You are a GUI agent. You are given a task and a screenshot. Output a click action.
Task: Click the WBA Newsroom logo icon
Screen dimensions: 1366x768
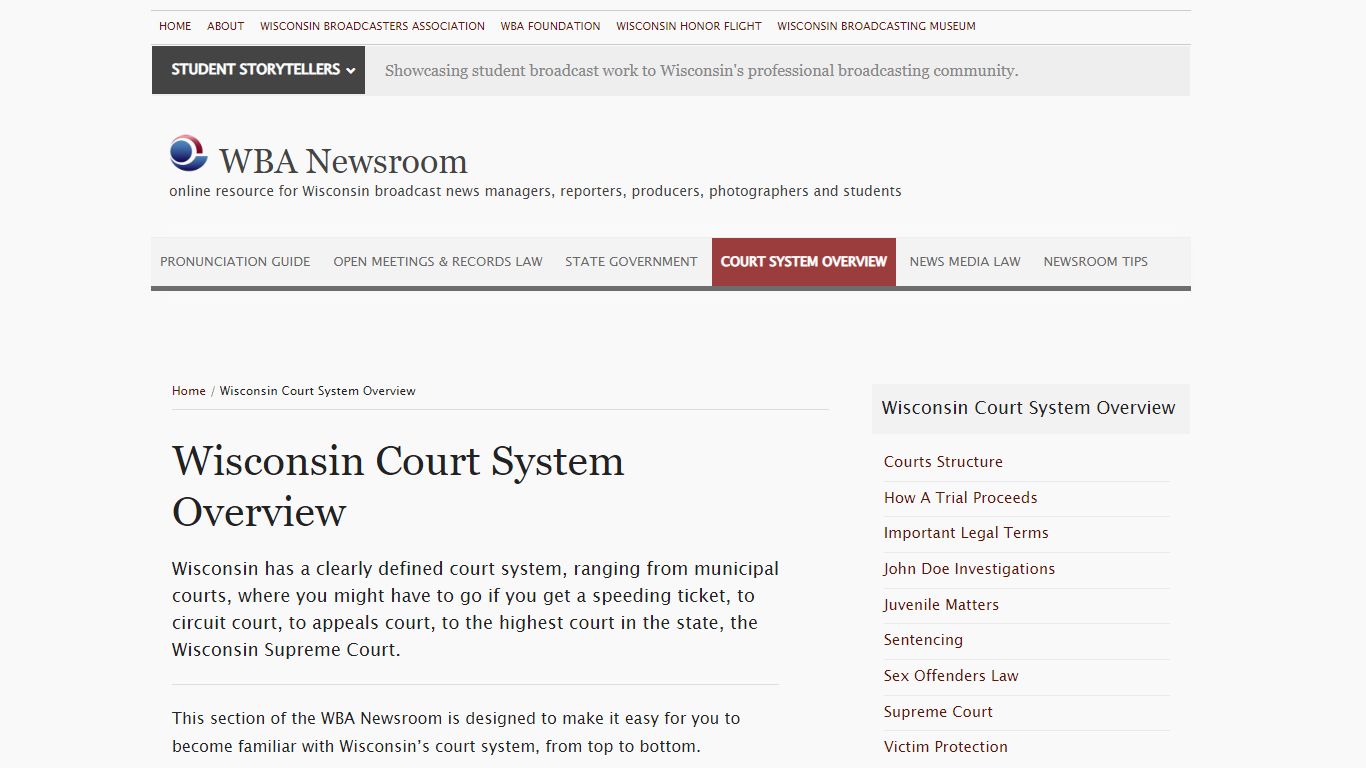(189, 153)
